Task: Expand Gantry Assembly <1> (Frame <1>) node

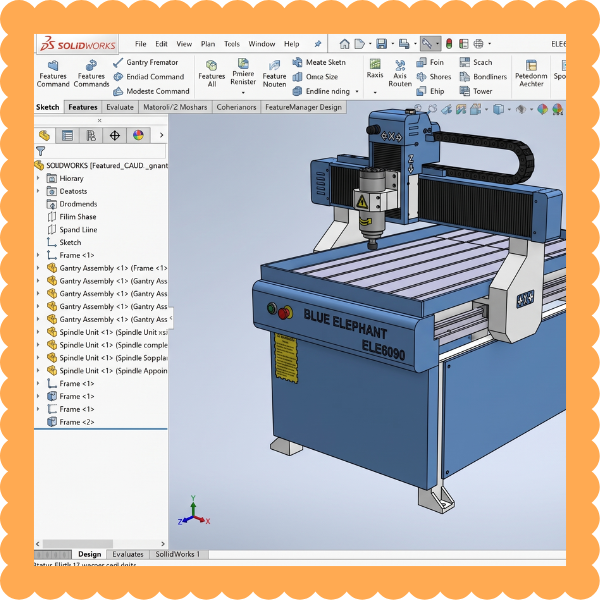Action: click(x=38, y=268)
